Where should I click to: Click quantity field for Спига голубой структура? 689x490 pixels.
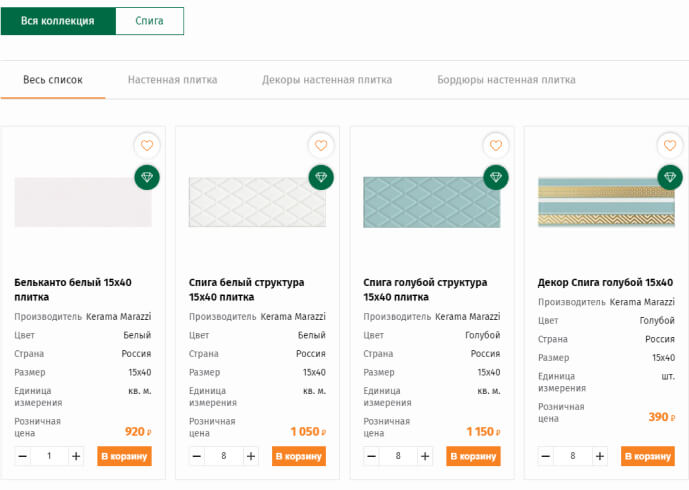[398, 456]
